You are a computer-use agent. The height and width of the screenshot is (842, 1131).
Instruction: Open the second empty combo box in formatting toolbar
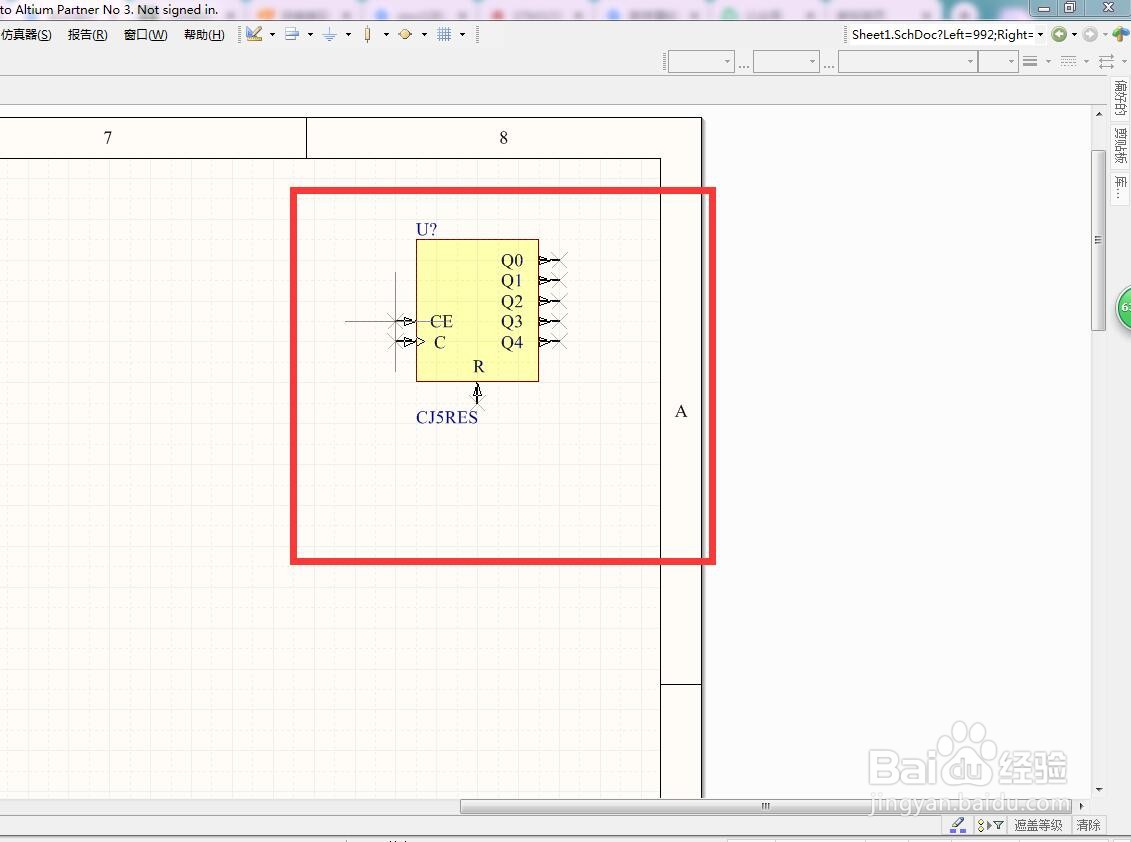pyautogui.click(x=786, y=62)
